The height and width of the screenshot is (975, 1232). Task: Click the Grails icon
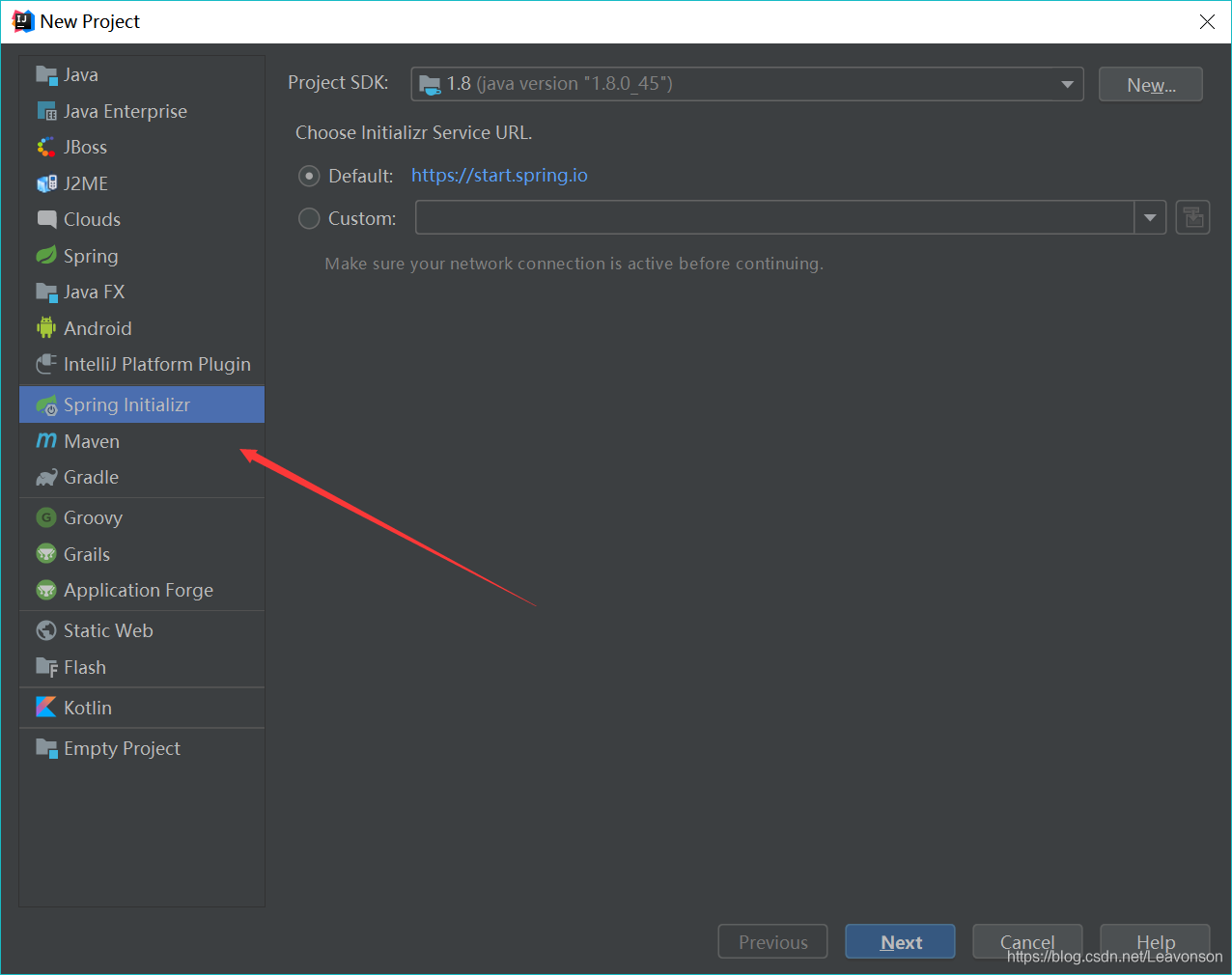pos(46,554)
